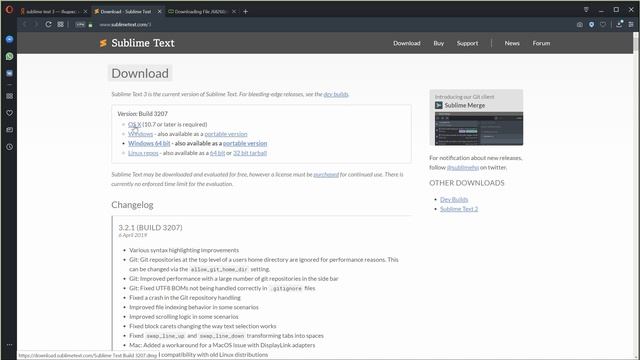Download the Linux 64 bit tarball

217,153
